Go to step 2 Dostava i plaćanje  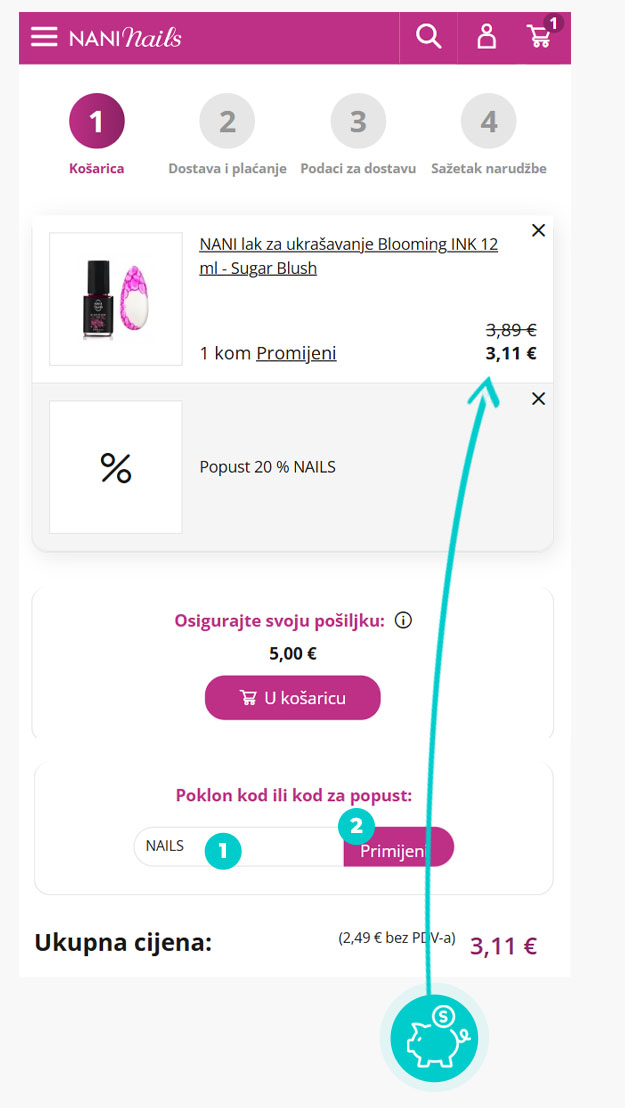227,122
